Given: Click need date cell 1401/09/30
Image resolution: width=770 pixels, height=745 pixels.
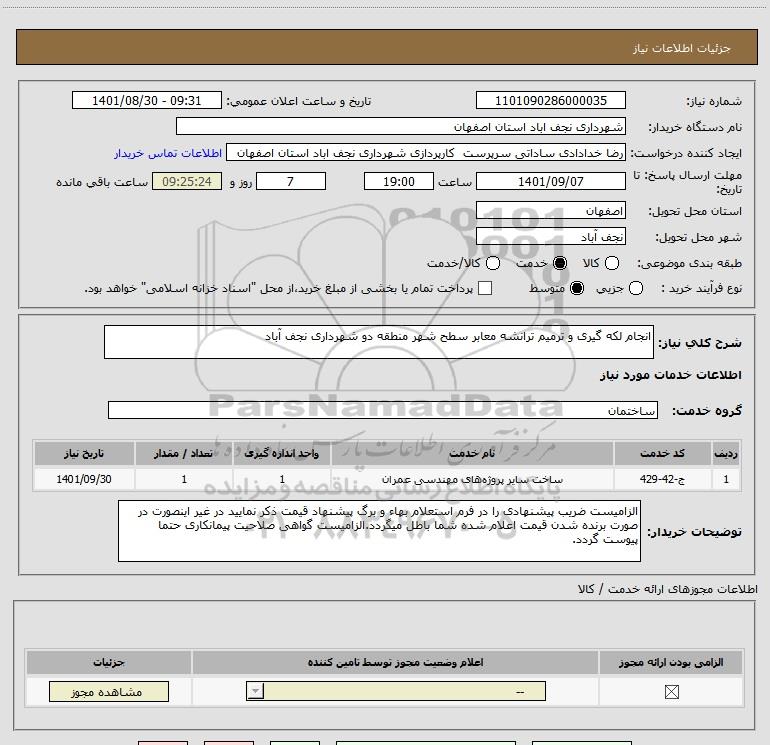Looking at the screenshot, I should click(84, 479).
